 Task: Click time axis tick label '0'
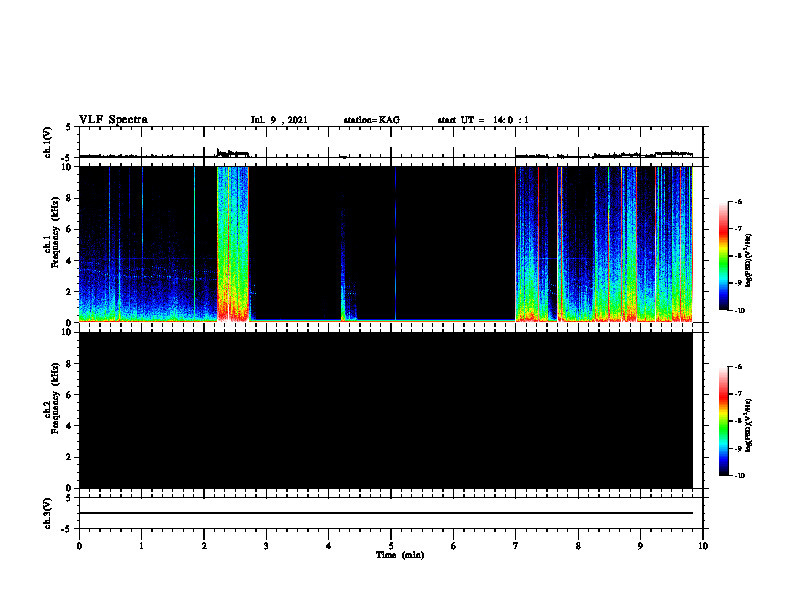tap(79, 546)
